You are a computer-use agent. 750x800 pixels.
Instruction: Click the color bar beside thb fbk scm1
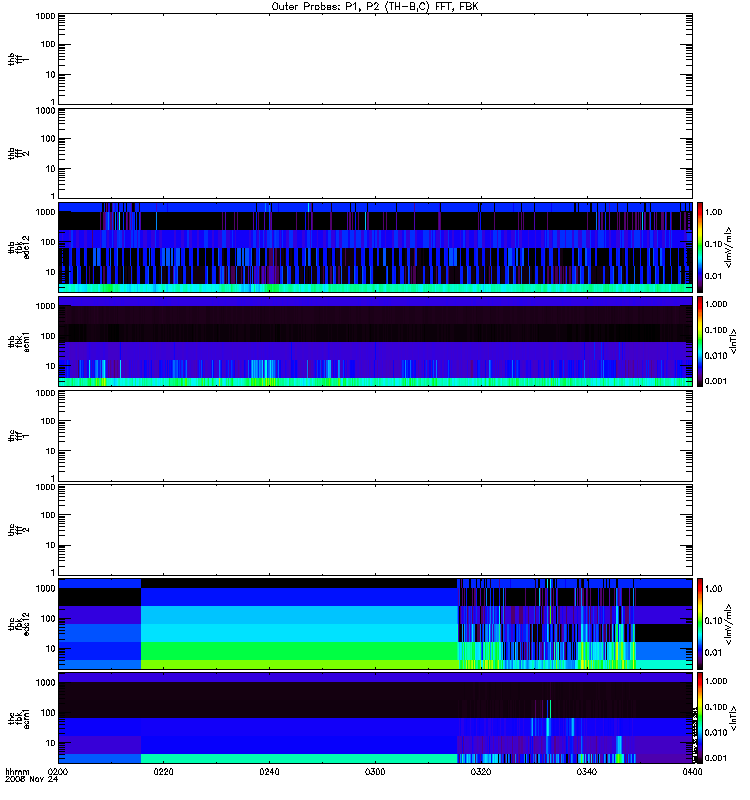700,341
